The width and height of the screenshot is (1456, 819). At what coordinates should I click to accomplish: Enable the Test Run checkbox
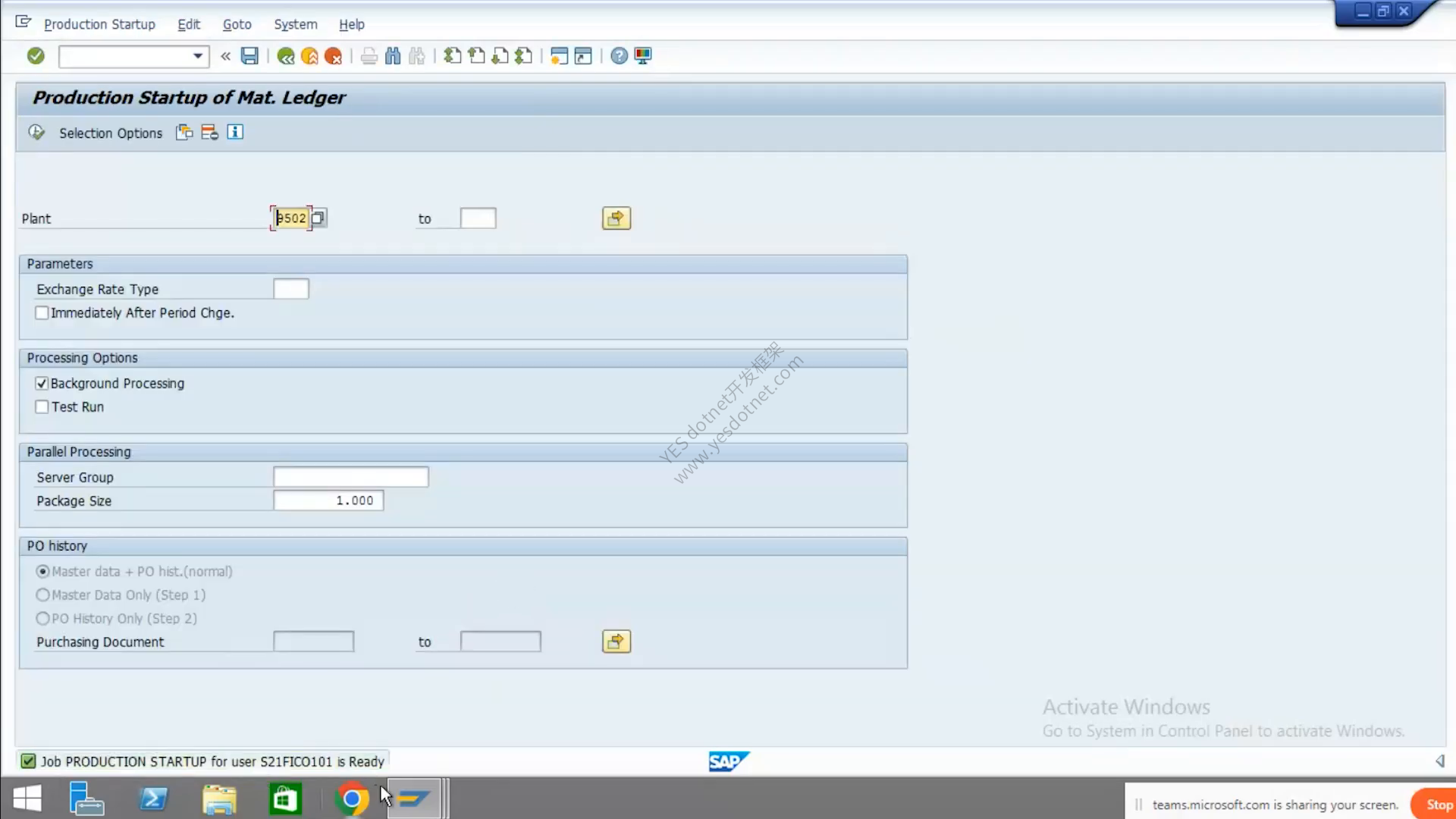[x=42, y=407]
